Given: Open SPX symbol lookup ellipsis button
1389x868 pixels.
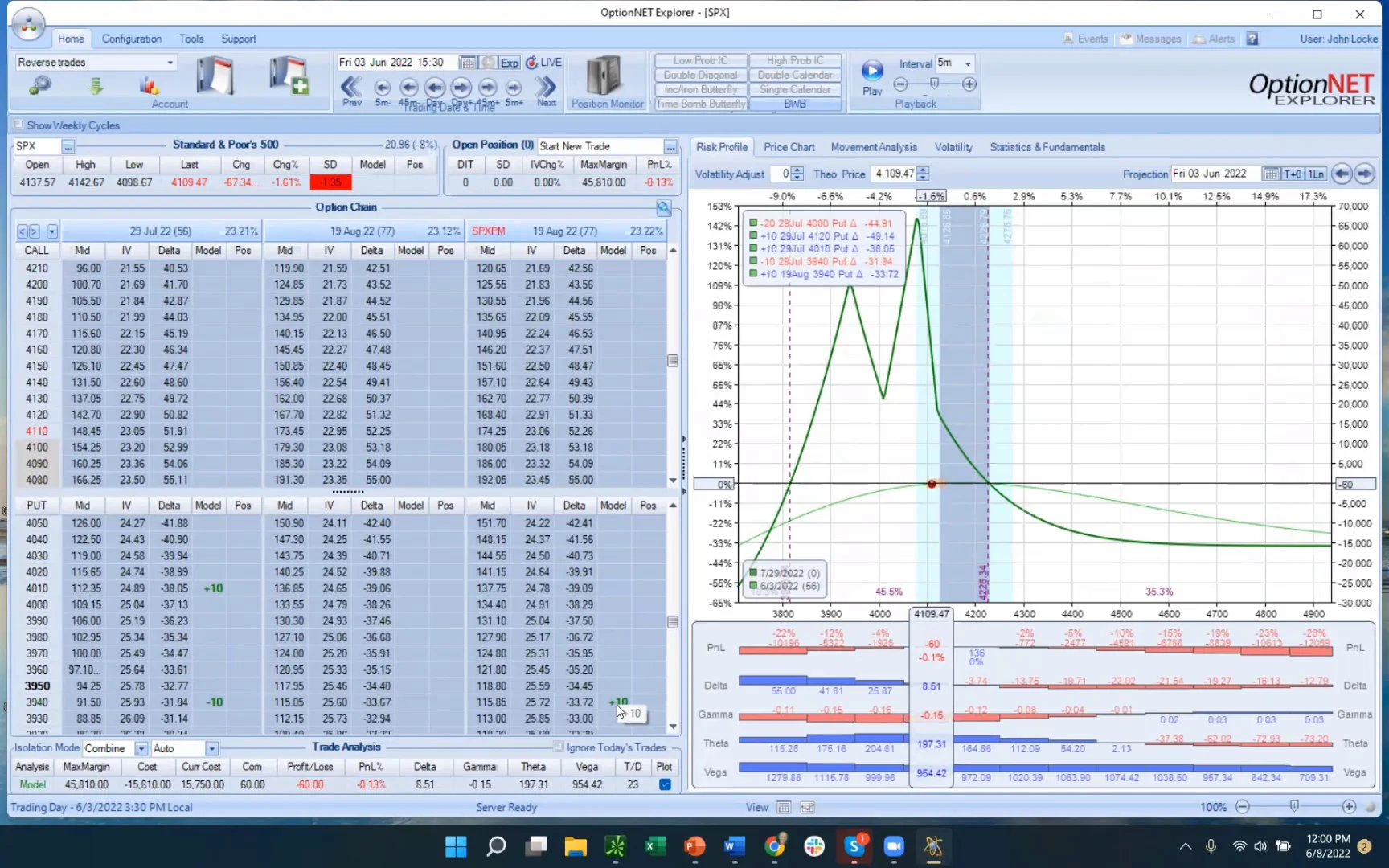Looking at the screenshot, I should click(68, 146).
